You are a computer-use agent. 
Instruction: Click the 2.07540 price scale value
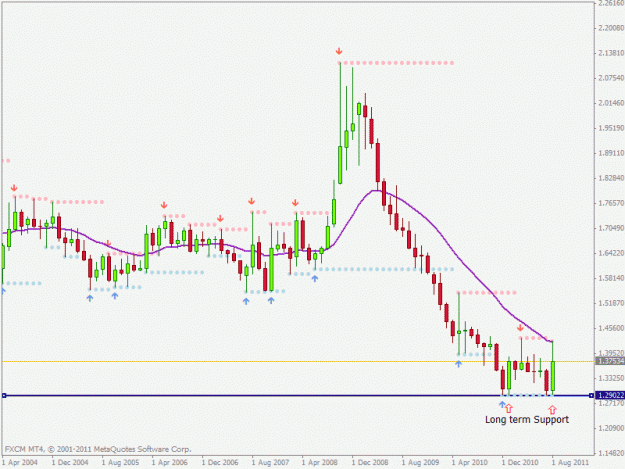pyautogui.click(x=611, y=78)
